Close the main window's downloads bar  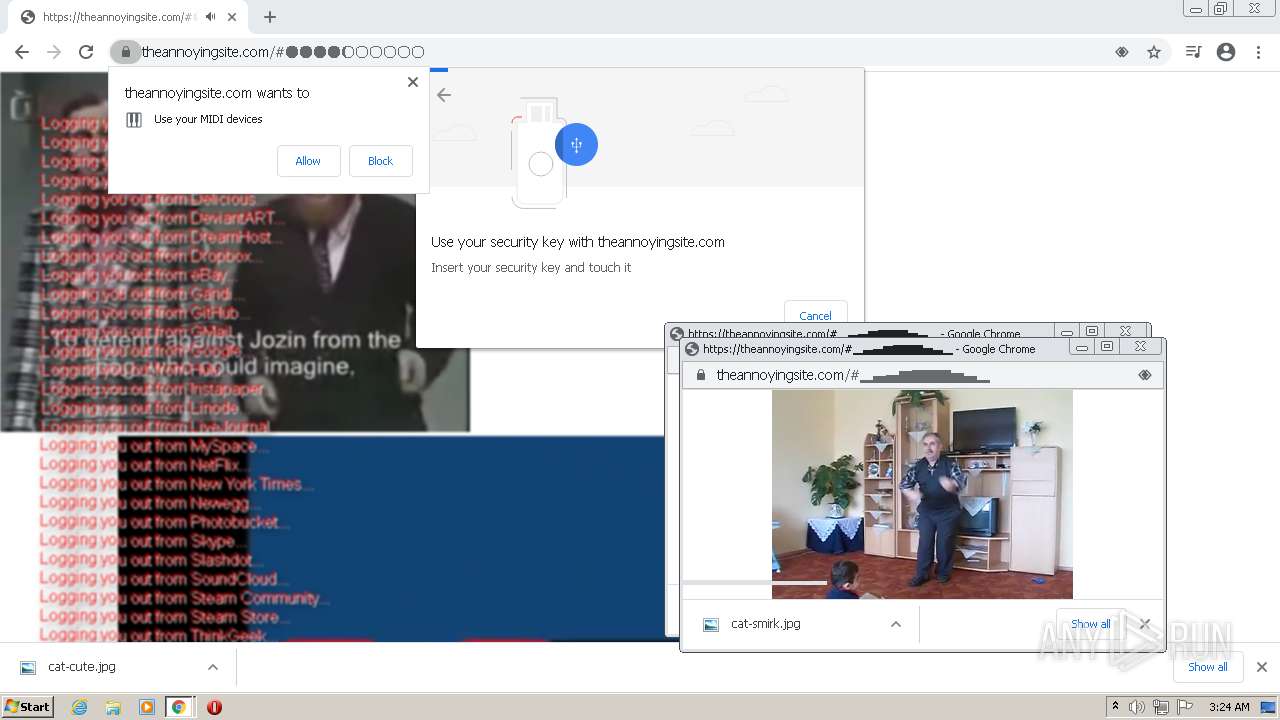coord(1262,667)
